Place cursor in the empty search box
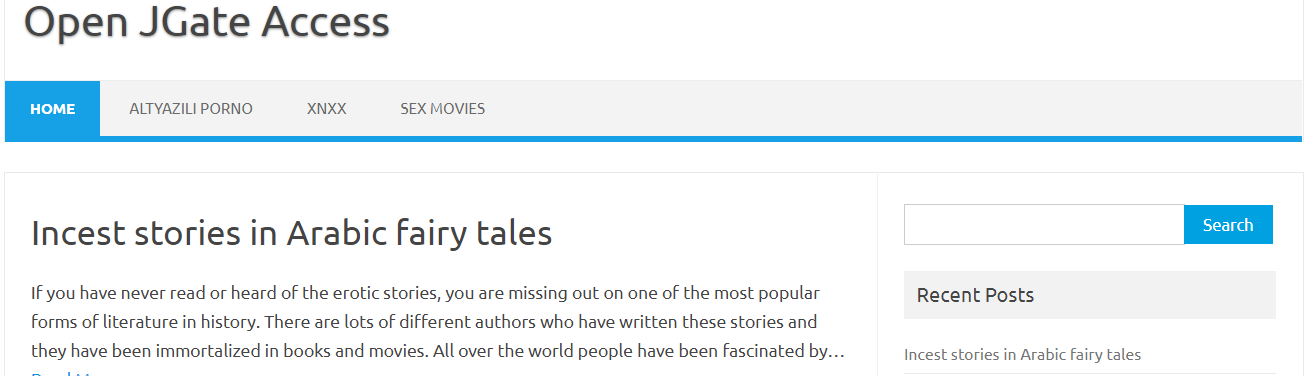 [x=1044, y=225]
